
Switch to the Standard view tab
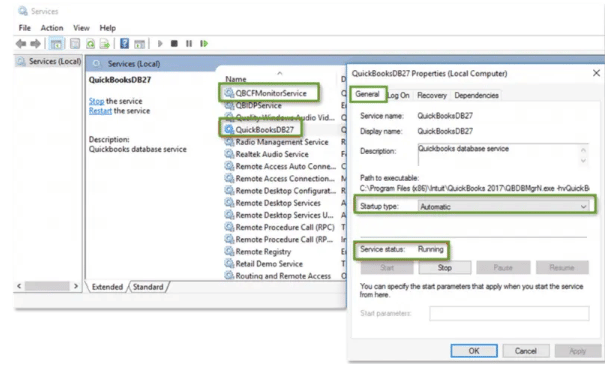click(x=148, y=287)
